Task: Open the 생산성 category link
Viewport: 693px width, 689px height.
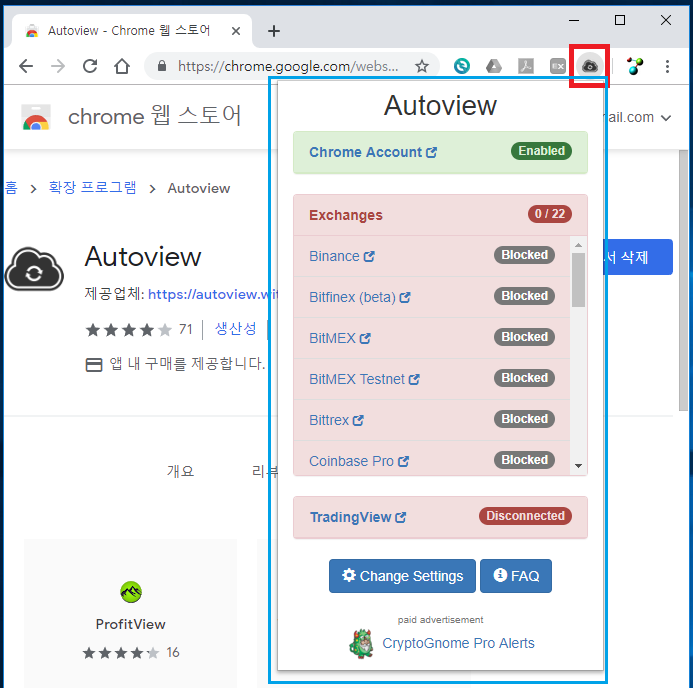Action: coord(236,329)
